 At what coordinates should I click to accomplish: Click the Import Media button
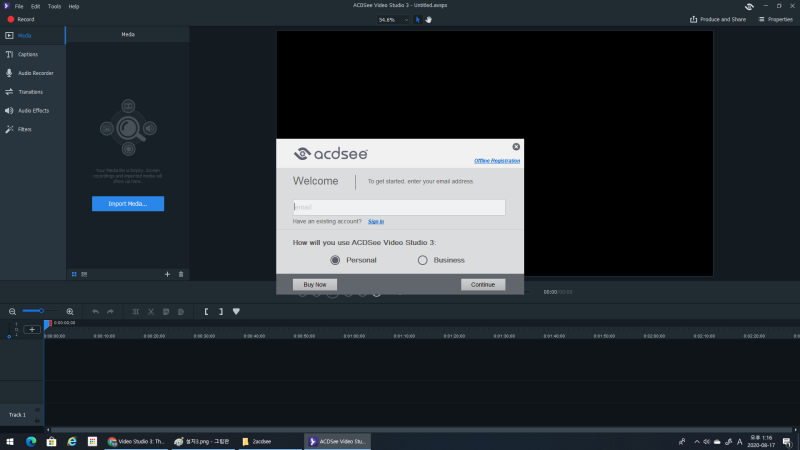coord(128,204)
